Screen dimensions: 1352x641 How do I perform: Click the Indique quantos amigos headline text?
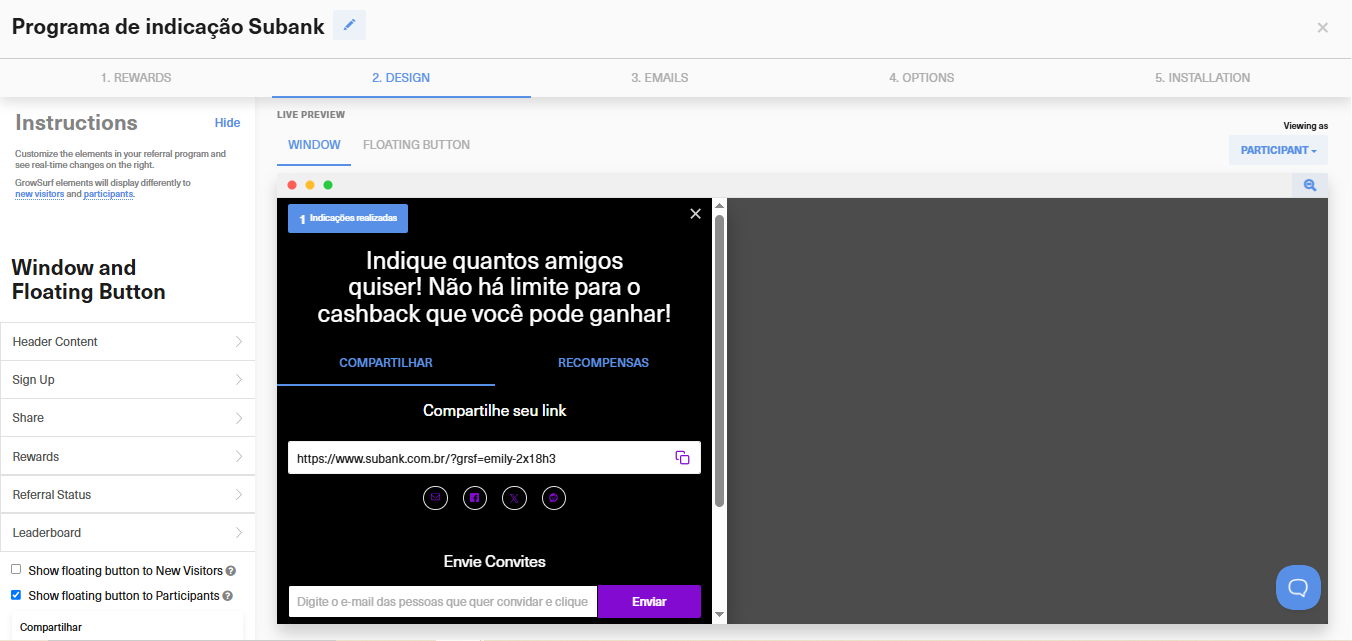[494, 288]
